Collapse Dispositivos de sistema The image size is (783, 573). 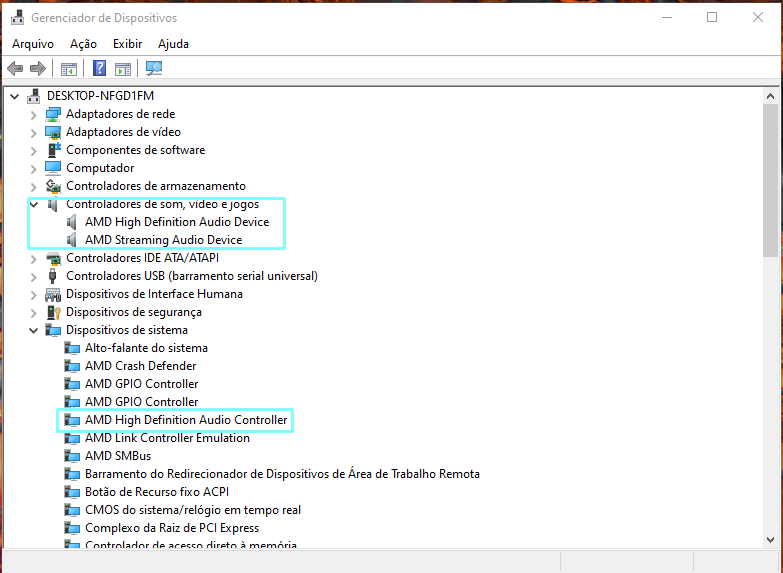pyautogui.click(x=33, y=330)
